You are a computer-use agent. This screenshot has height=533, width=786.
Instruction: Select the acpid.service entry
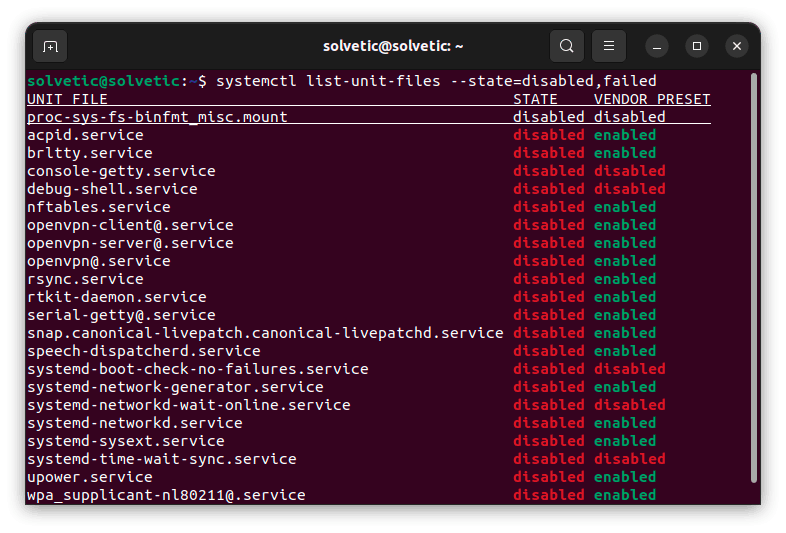(85, 135)
